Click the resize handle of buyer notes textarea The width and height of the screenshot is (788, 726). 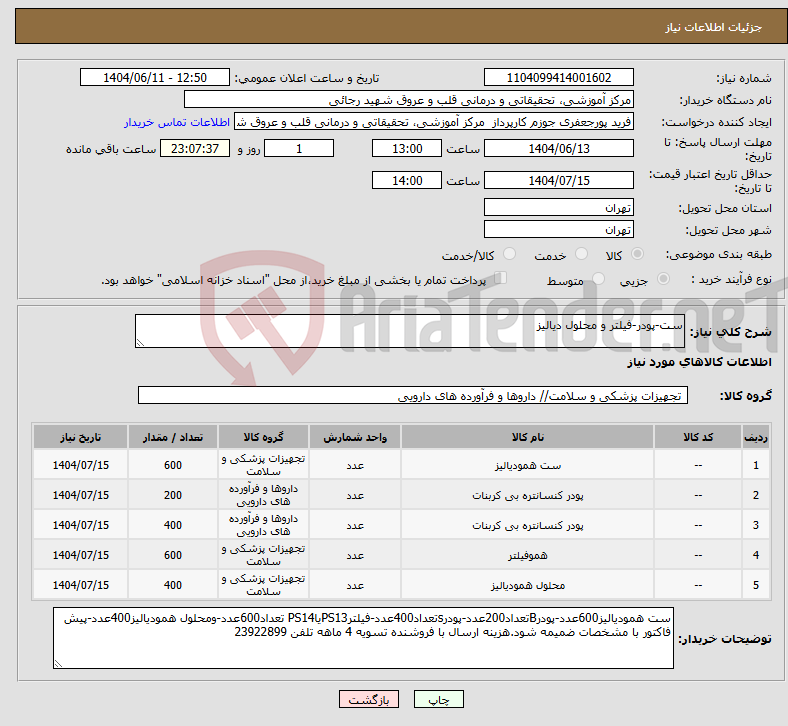pos(58,664)
